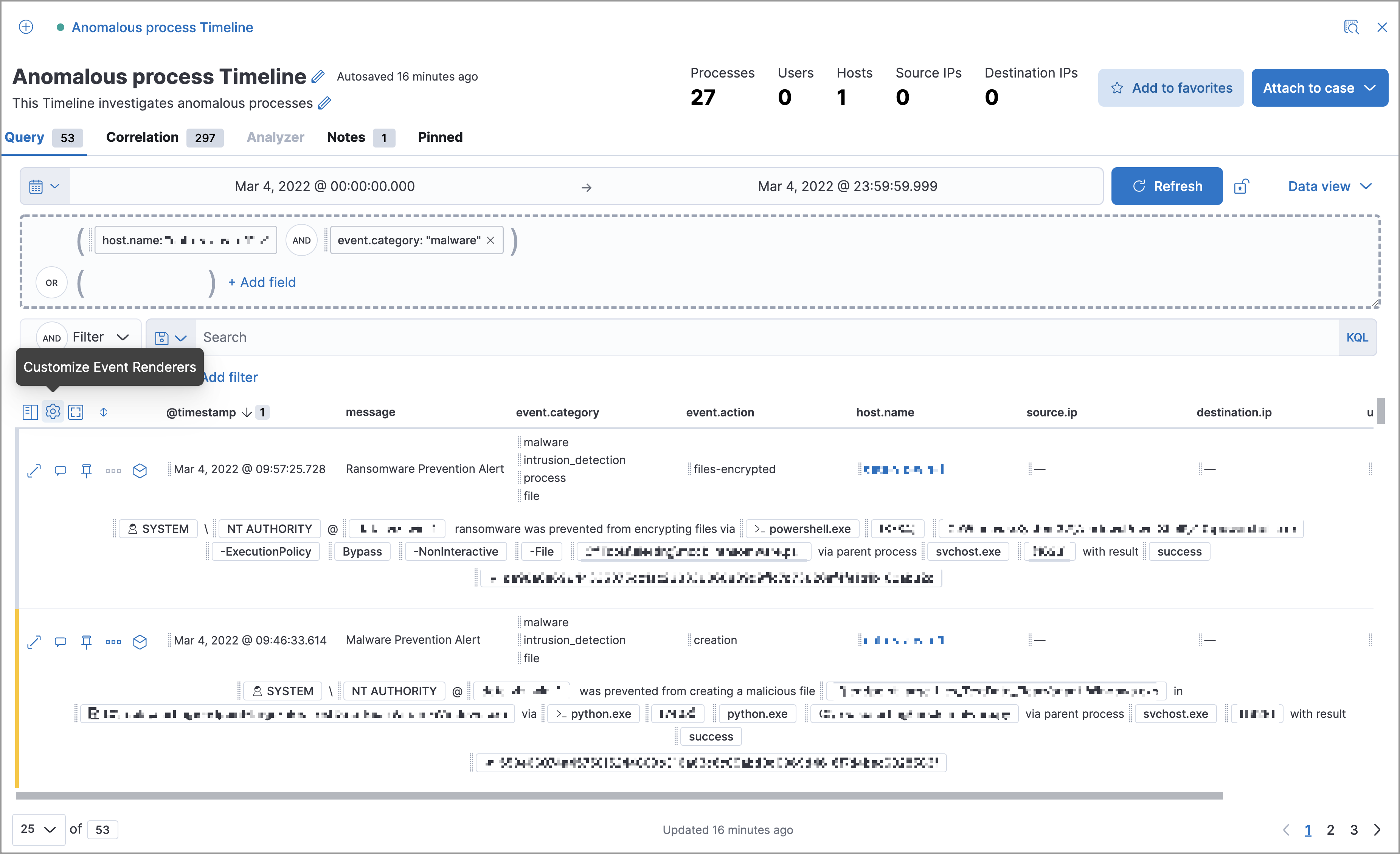Viewport: 1400px width, 854px height.
Task: Click Add to favorites
Action: click(x=1170, y=87)
